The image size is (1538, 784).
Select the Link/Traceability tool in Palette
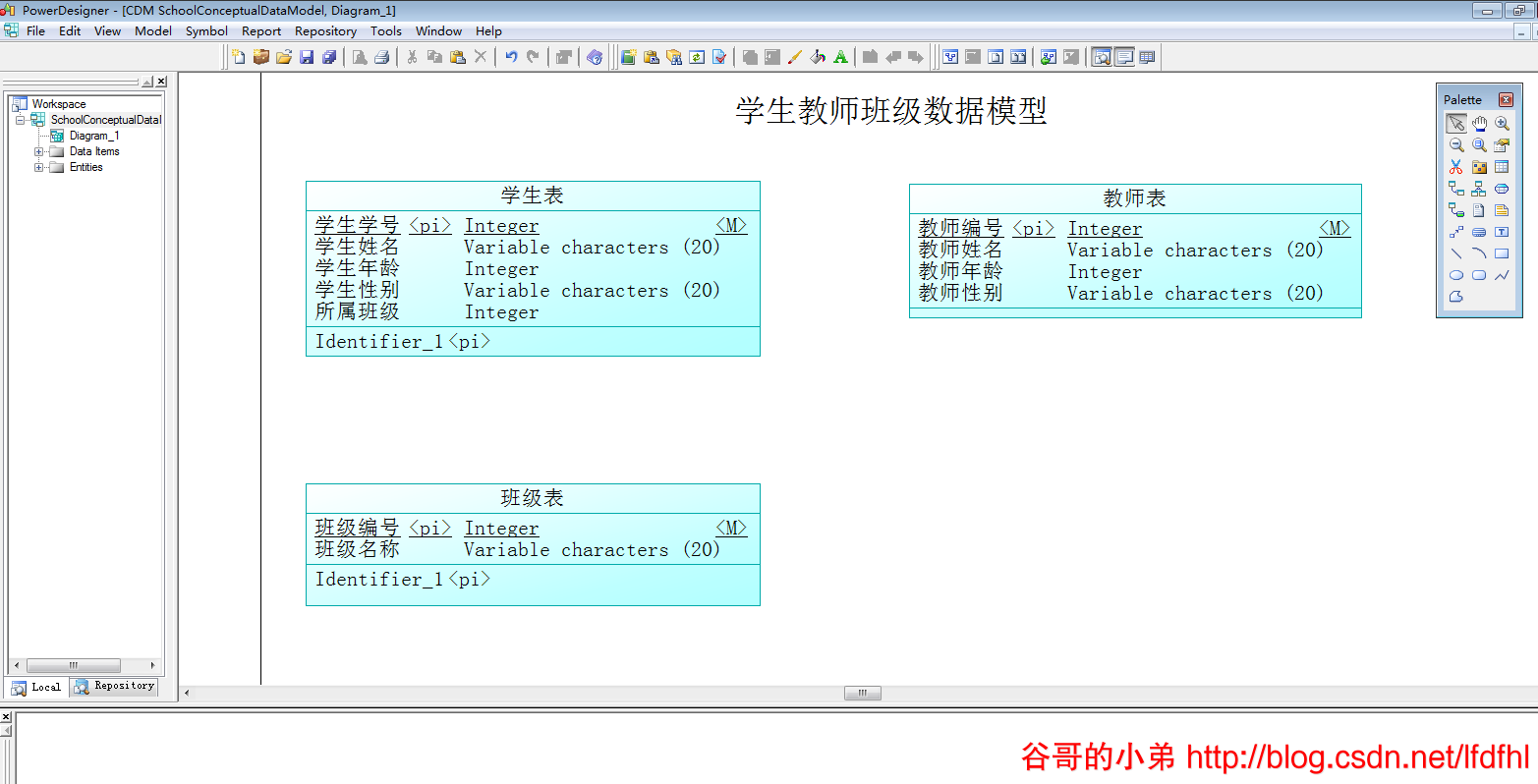1455,232
